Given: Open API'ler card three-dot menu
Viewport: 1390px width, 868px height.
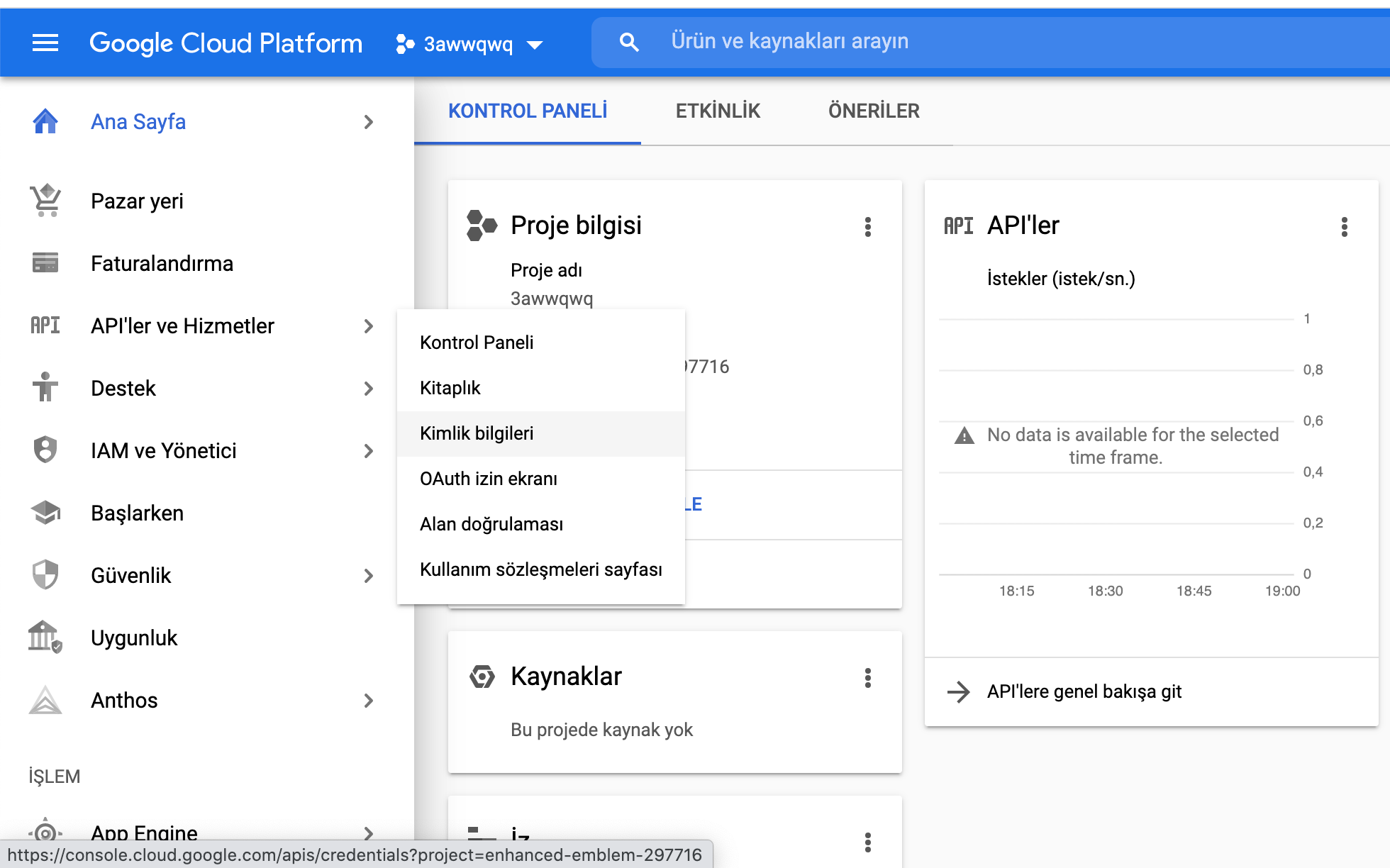Looking at the screenshot, I should tap(1344, 227).
